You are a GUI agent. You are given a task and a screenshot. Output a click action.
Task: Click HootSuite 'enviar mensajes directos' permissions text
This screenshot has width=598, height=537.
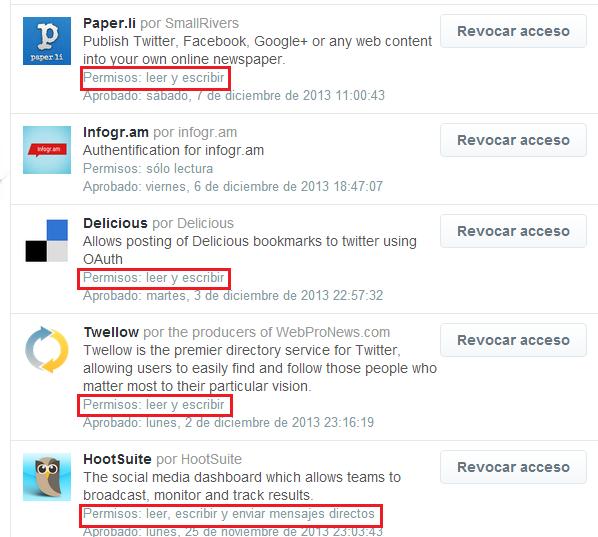coord(303,514)
